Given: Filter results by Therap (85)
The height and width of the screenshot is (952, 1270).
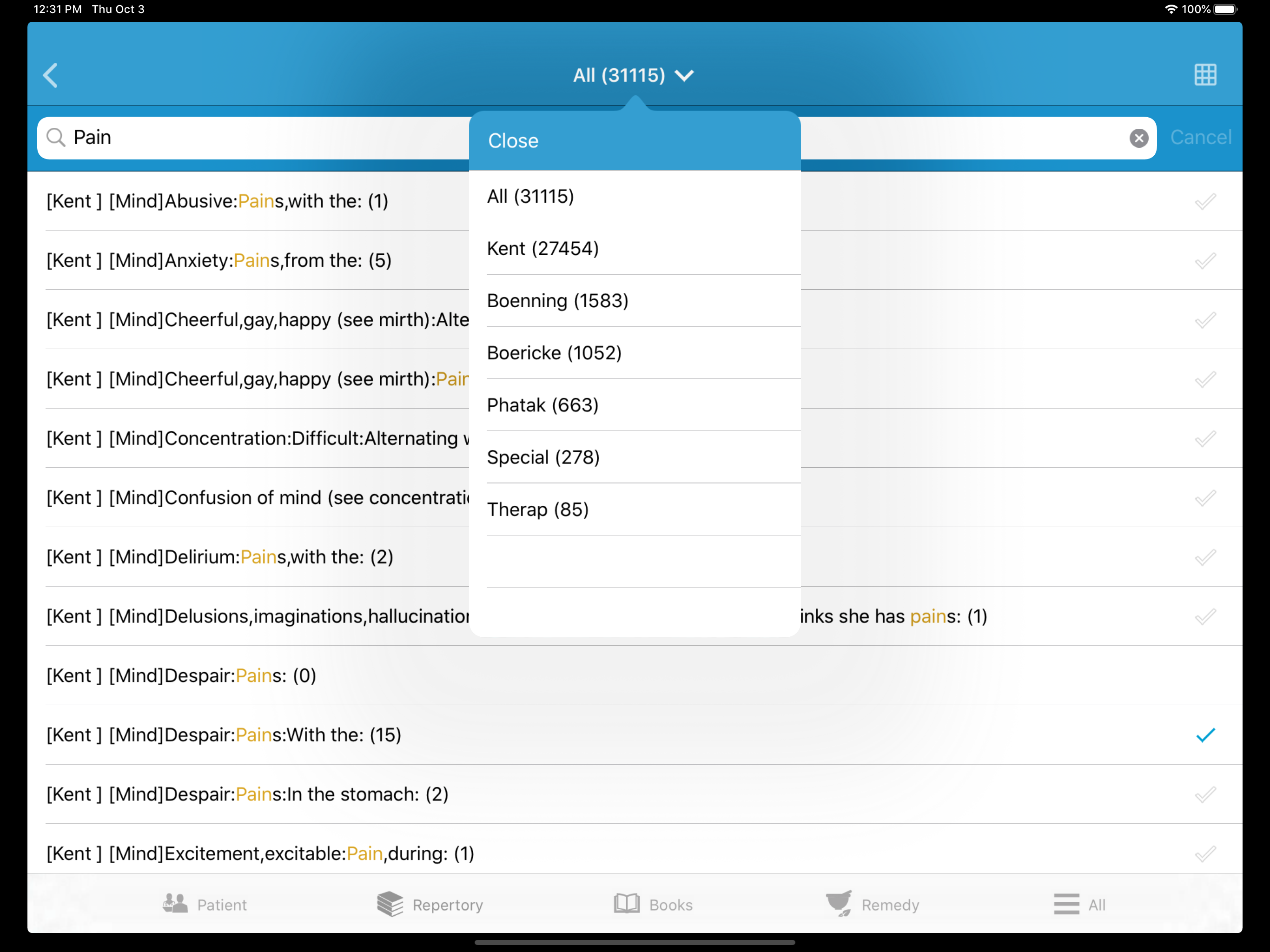Looking at the screenshot, I should point(635,510).
